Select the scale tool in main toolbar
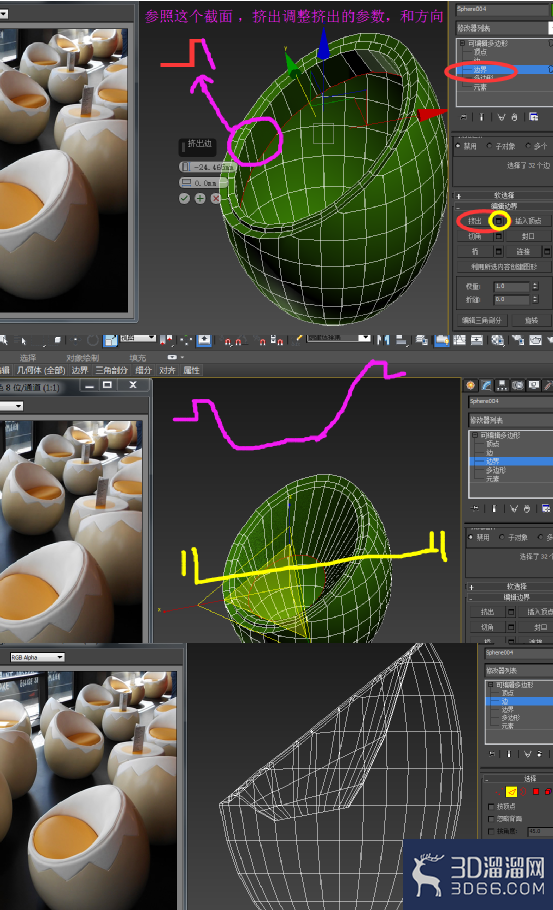553x910 pixels. pyautogui.click(x=110, y=340)
